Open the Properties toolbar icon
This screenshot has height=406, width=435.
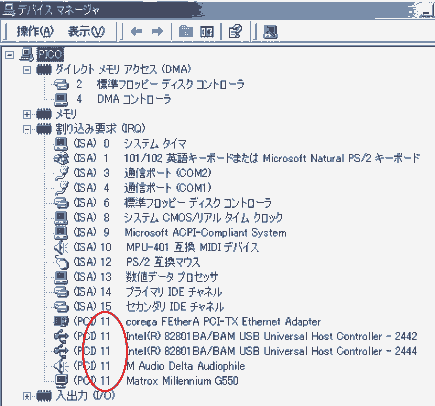point(235,32)
